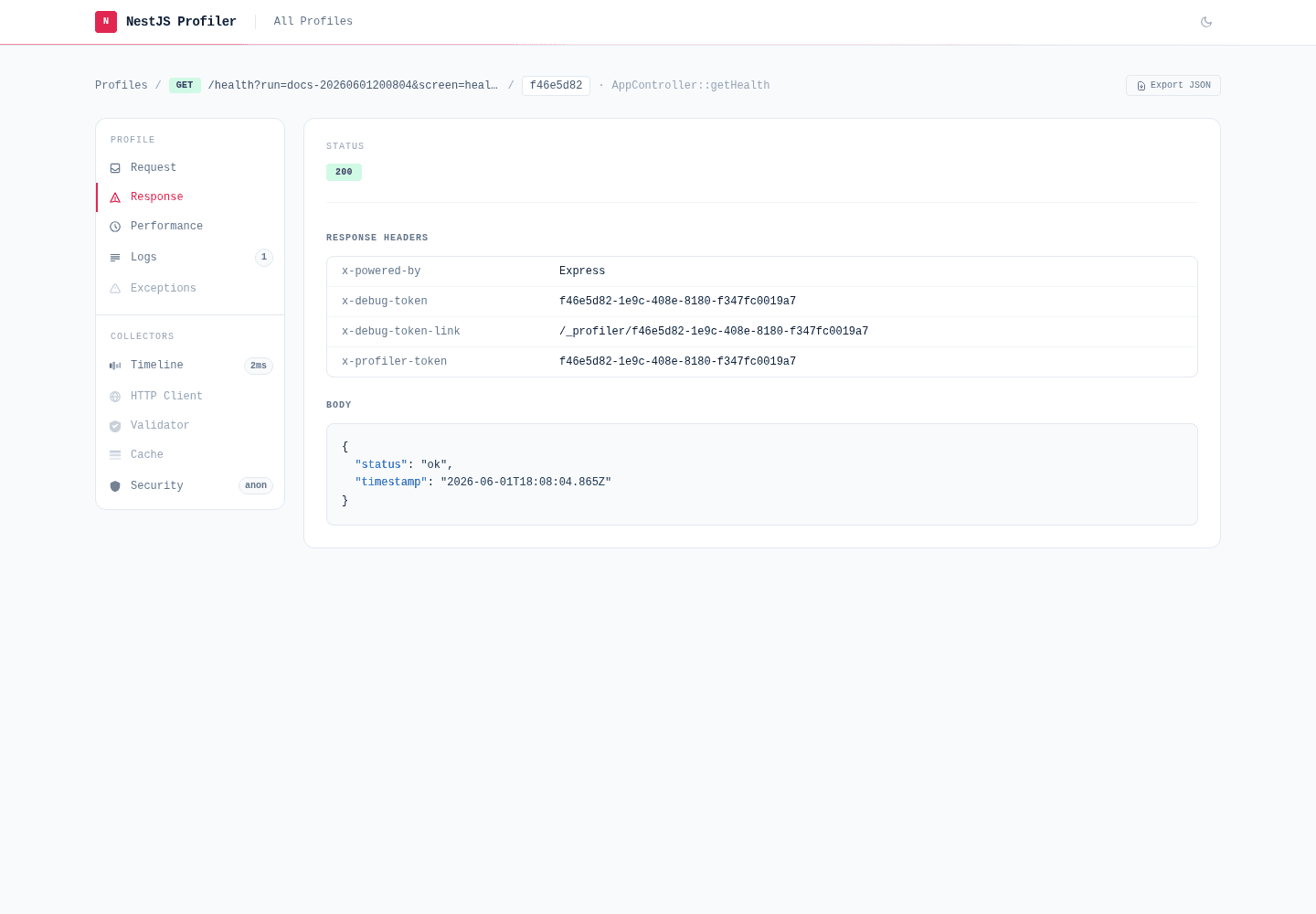Click the f46e5d82 token chip

[x=556, y=85]
